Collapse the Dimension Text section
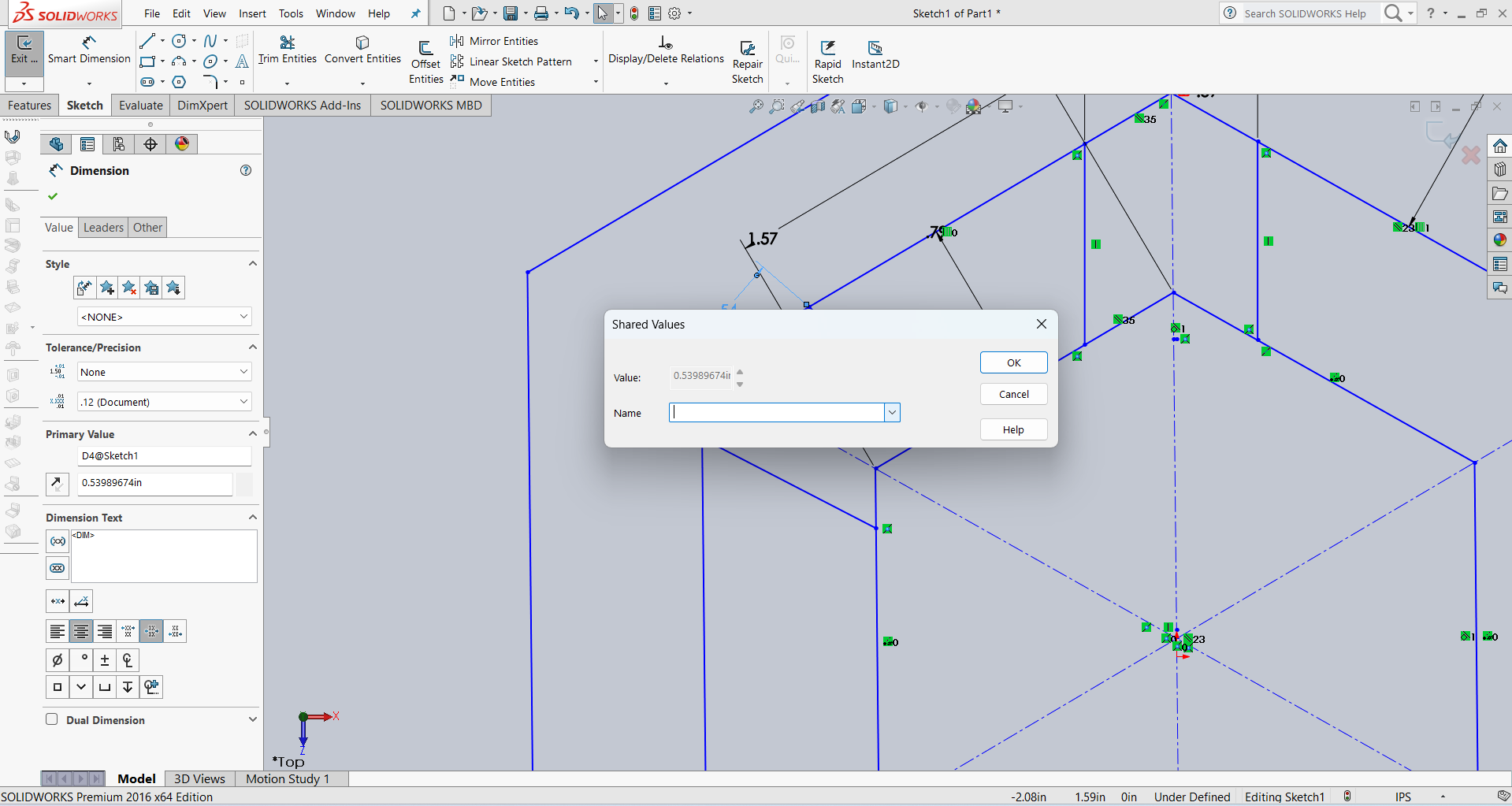This screenshot has height=806, width=1512. click(x=253, y=518)
